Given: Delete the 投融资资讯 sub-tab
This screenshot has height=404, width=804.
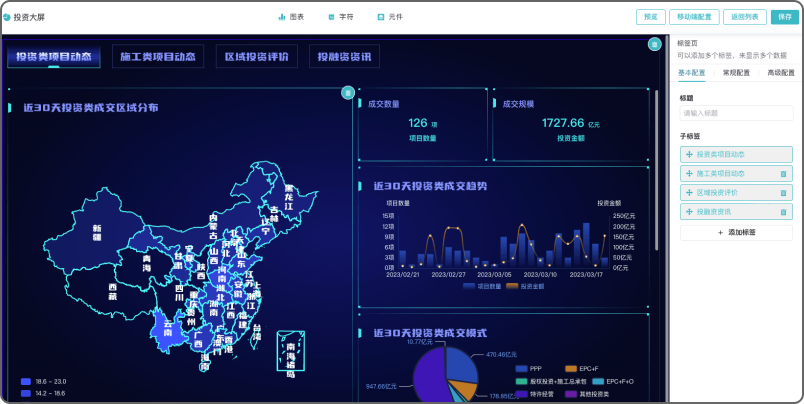Looking at the screenshot, I should [783, 212].
